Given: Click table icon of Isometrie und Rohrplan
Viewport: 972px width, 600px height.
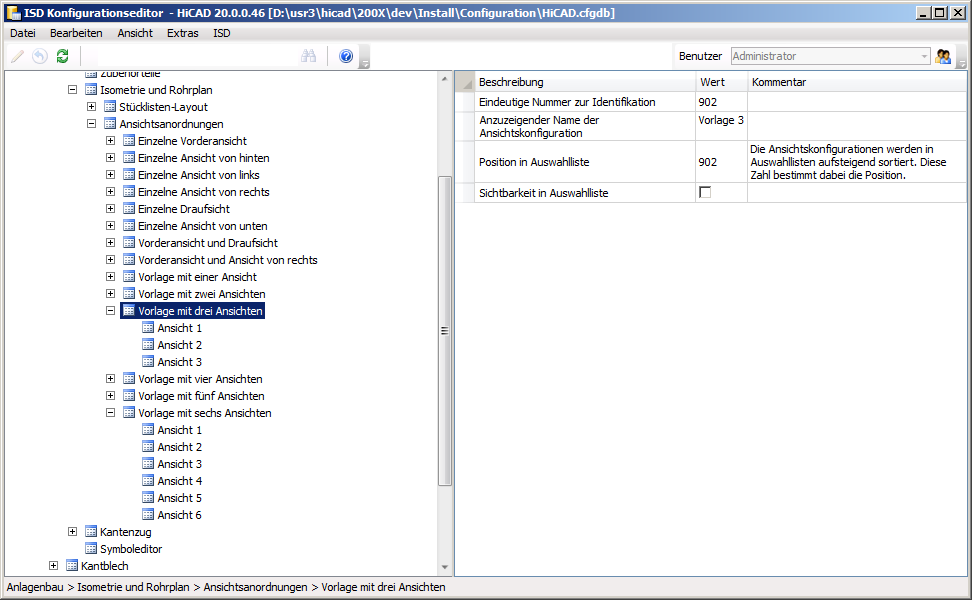Looking at the screenshot, I should (x=91, y=90).
